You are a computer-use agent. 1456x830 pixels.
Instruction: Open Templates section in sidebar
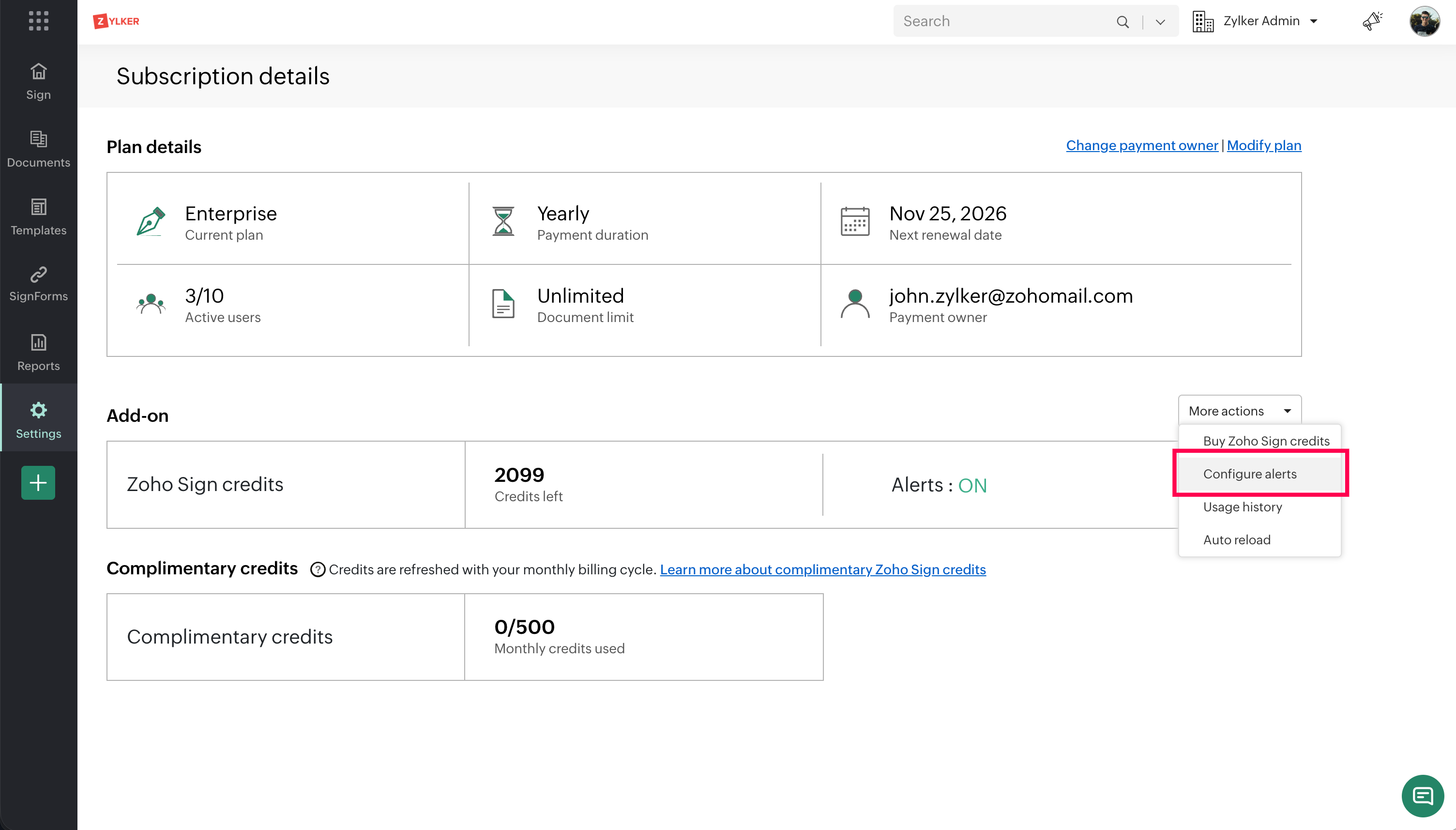click(38, 217)
